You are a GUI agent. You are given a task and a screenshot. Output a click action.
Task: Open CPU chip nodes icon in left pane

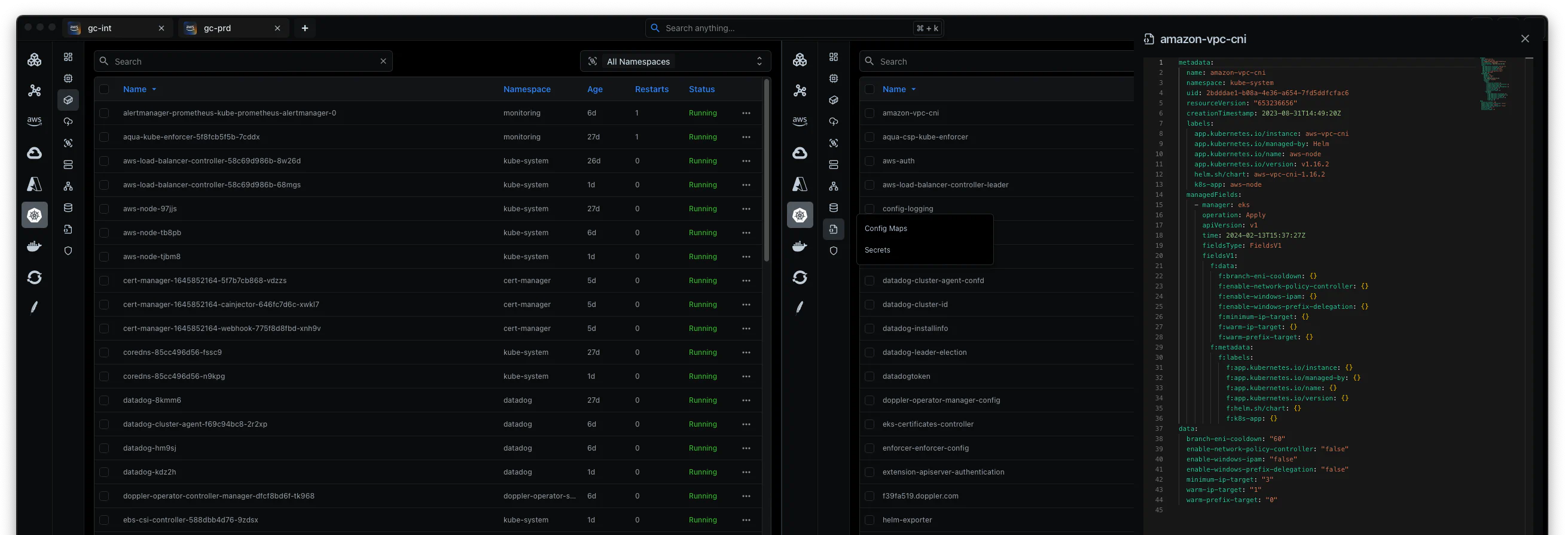coord(68,78)
